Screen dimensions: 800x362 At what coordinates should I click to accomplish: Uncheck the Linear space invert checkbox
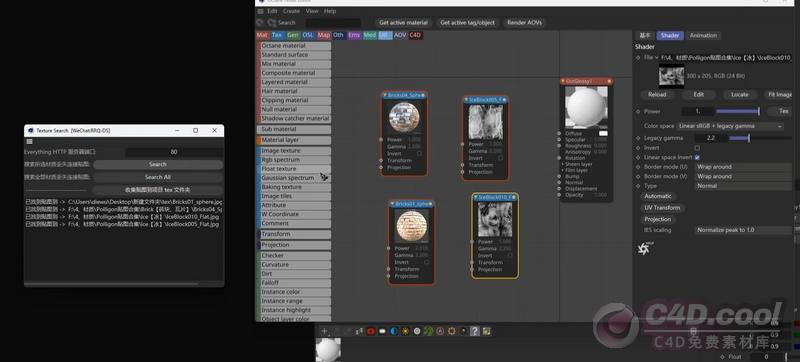coord(697,158)
